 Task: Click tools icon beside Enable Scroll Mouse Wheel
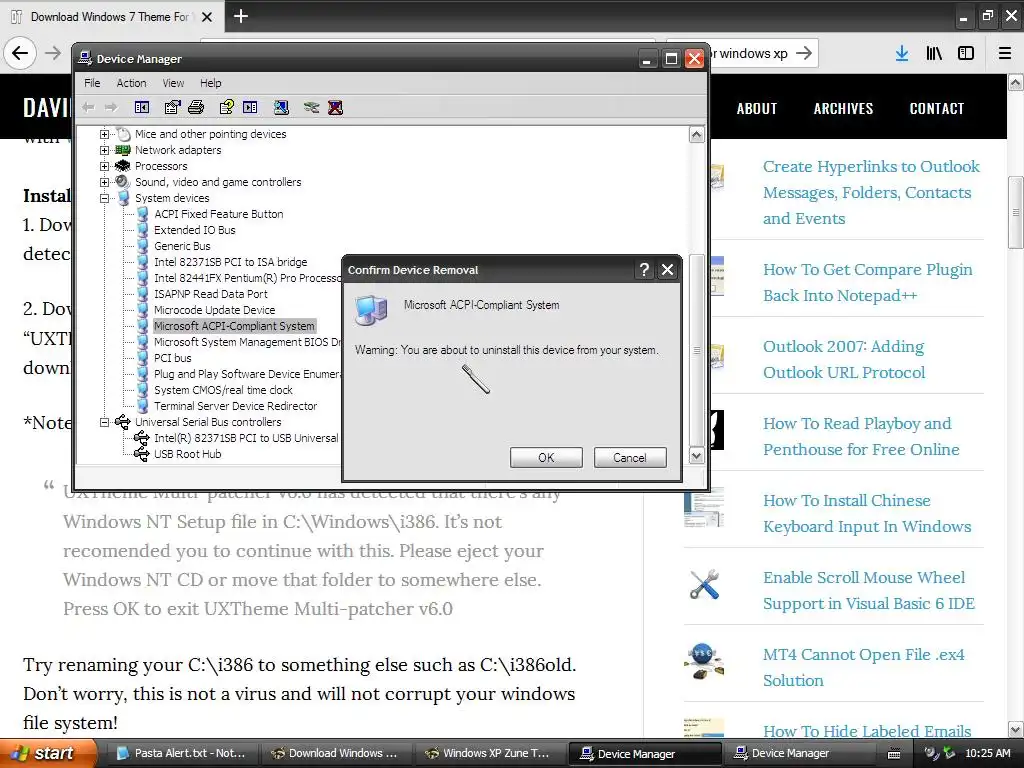704,584
